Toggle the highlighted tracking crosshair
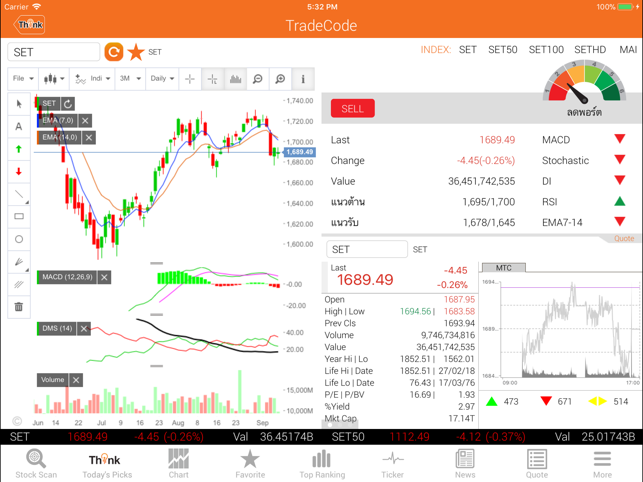 point(212,78)
